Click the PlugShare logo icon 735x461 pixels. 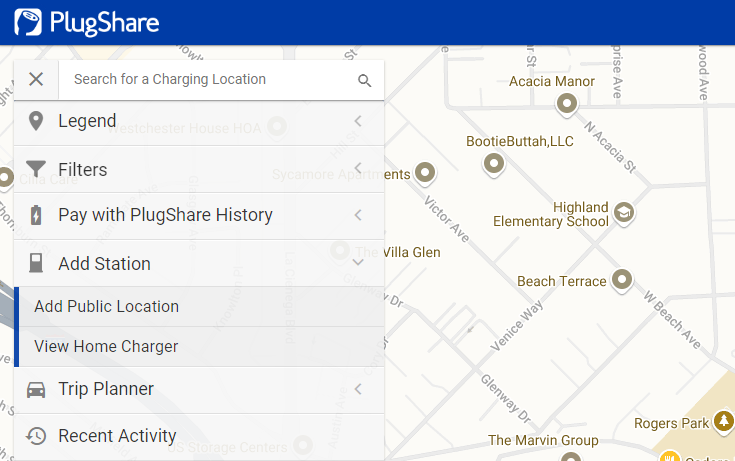pos(28,22)
